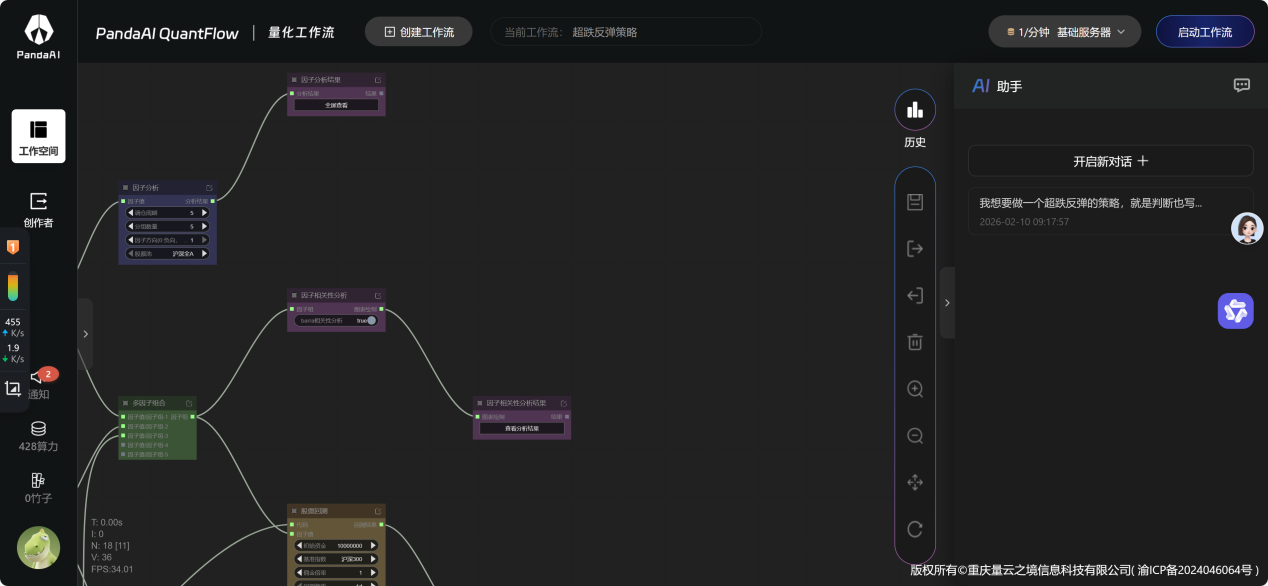Click the crop screenshot overlay icon
The height and width of the screenshot is (586, 1268).
tap(13, 388)
